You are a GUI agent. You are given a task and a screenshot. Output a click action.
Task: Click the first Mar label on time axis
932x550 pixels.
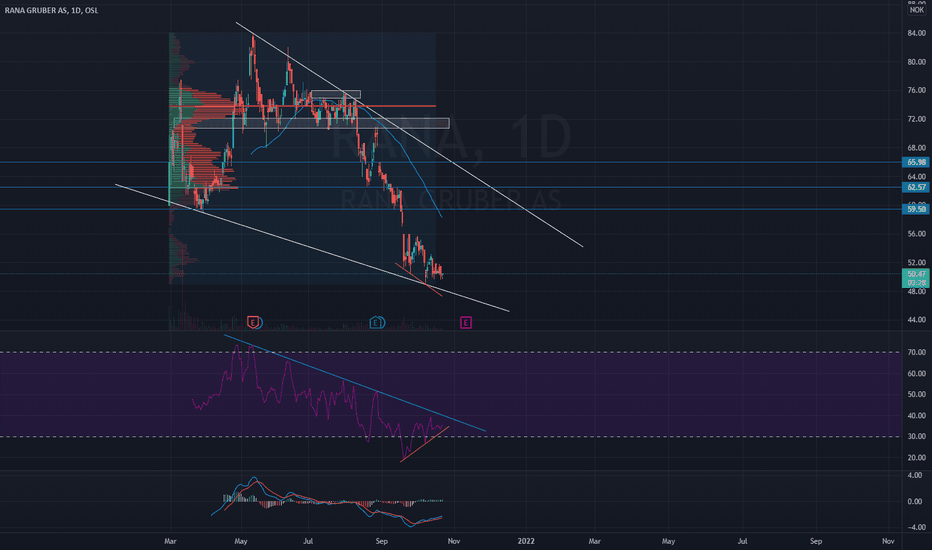(171, 541)
